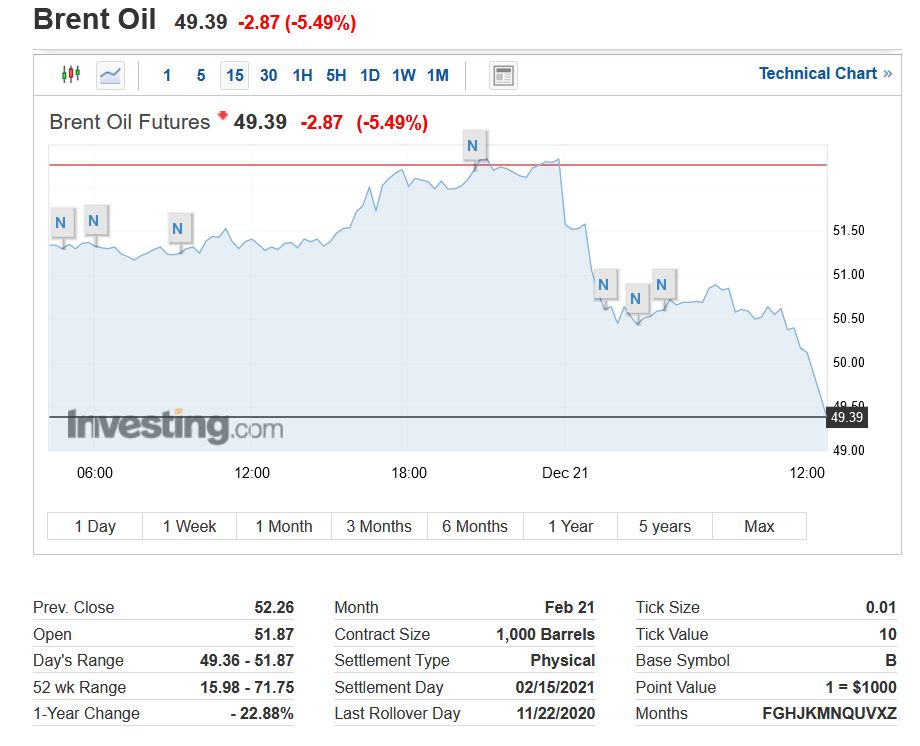Click the Point Value 1 = $1000
This screenshot has height=746, width=920.
tap(861, 687)
